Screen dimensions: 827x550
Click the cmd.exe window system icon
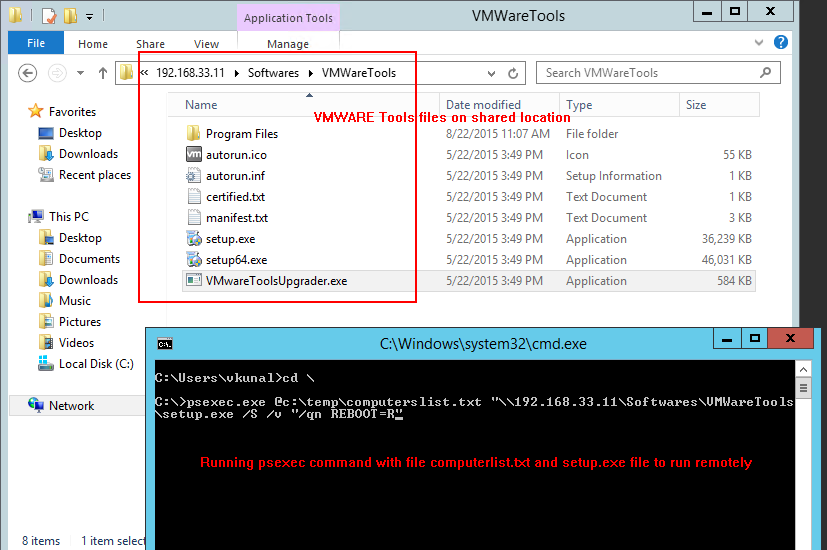coord(165,344)
